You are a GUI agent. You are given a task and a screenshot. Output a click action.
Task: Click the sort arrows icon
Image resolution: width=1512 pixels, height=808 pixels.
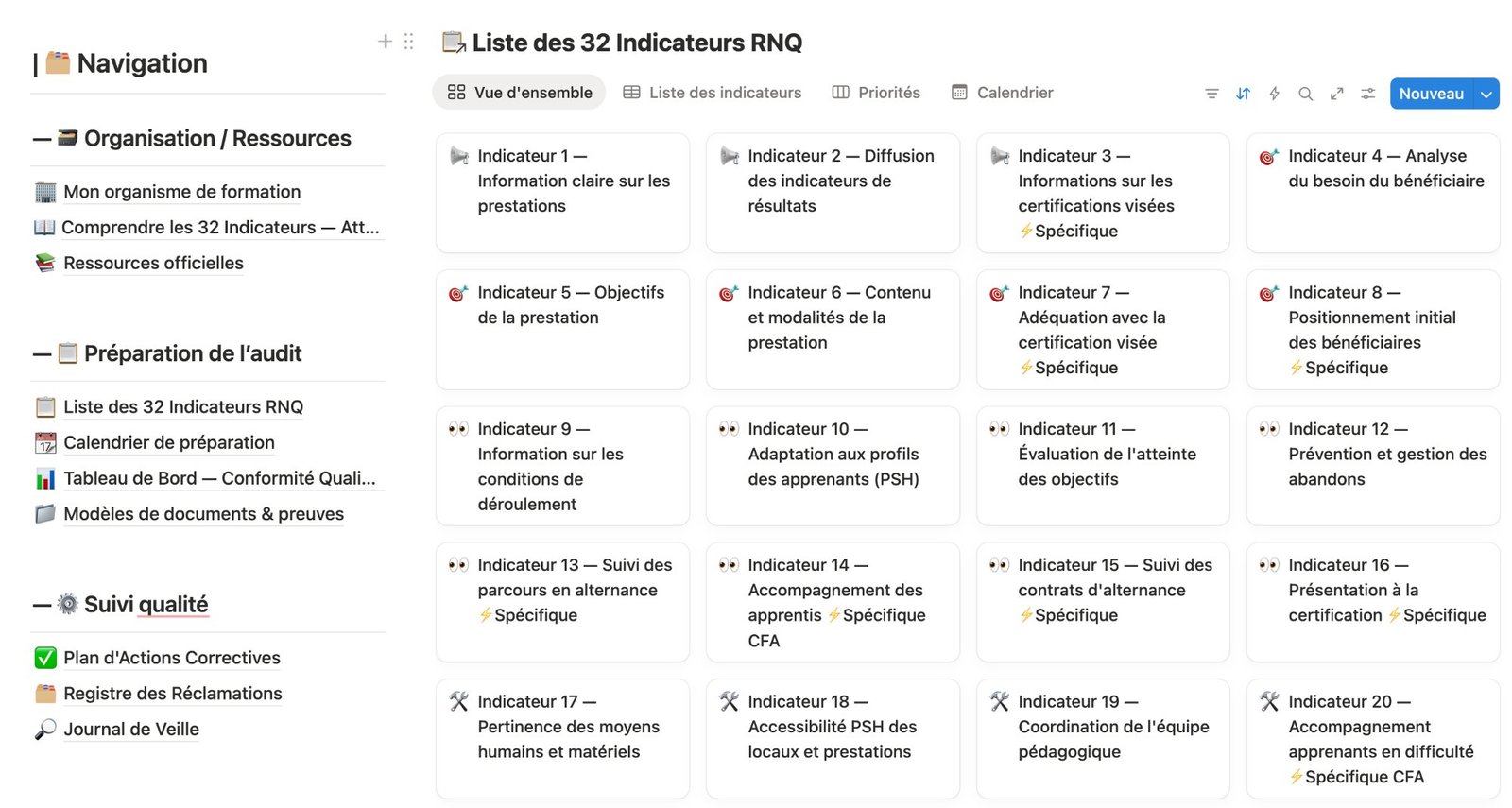tap(1243, 94)
